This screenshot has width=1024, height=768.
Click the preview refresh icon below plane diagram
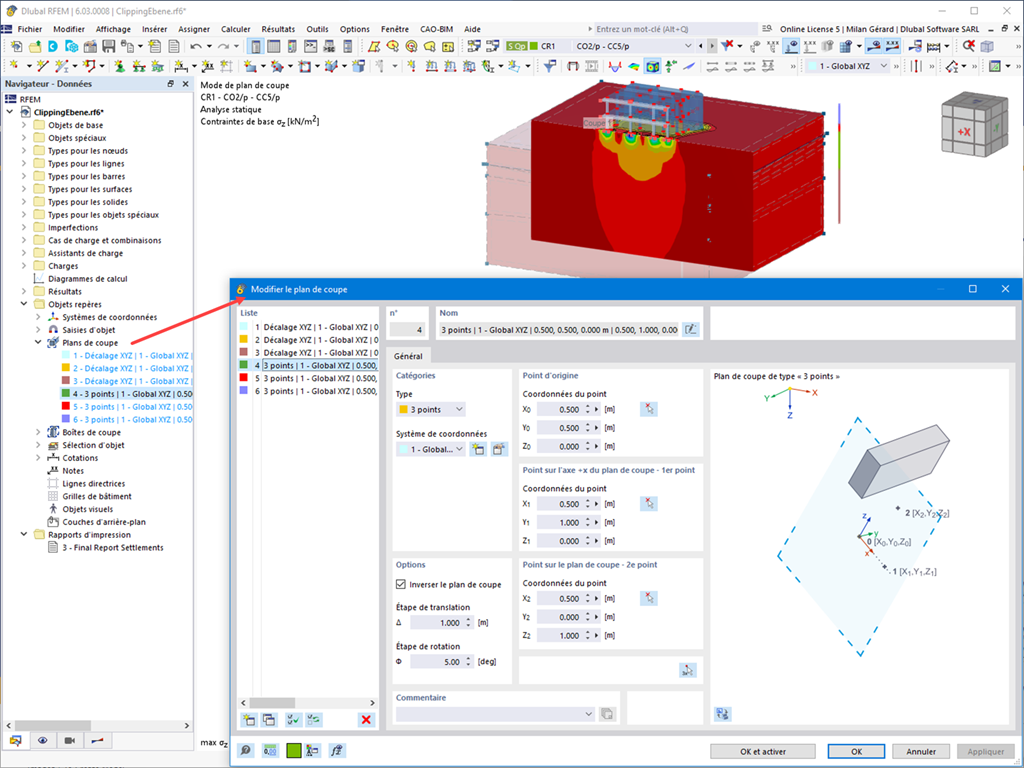click(722, 714)
